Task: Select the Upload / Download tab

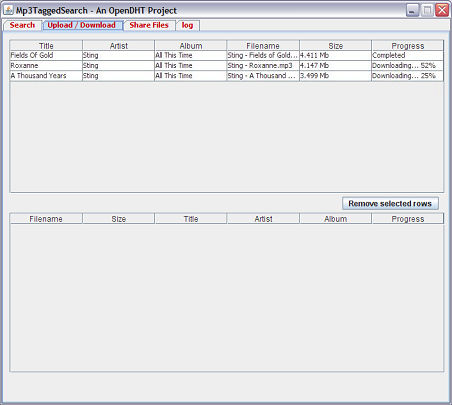Action: [82, 25]
